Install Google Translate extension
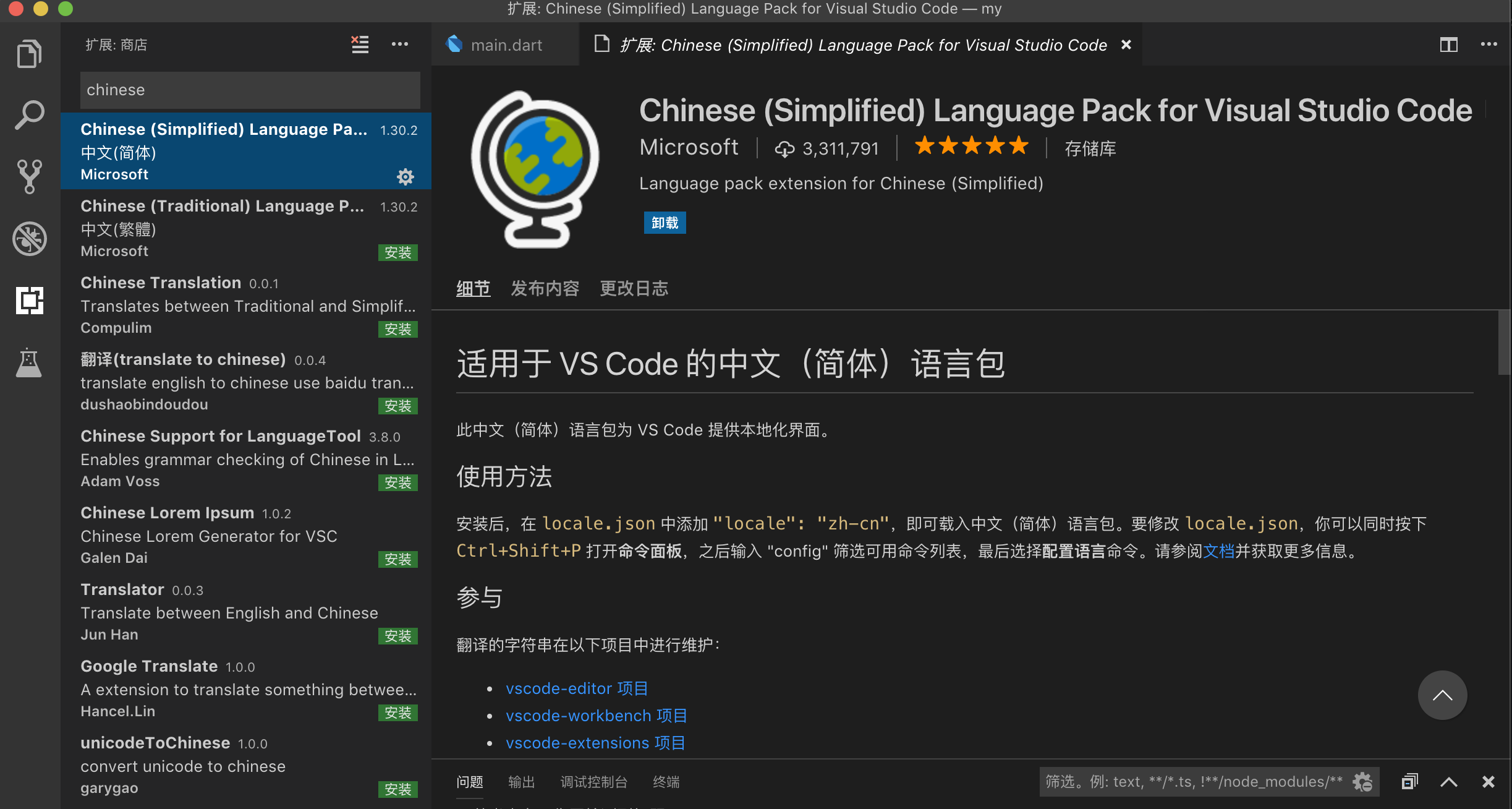The height and width of the screenshot is (809, 1512). 397,713
